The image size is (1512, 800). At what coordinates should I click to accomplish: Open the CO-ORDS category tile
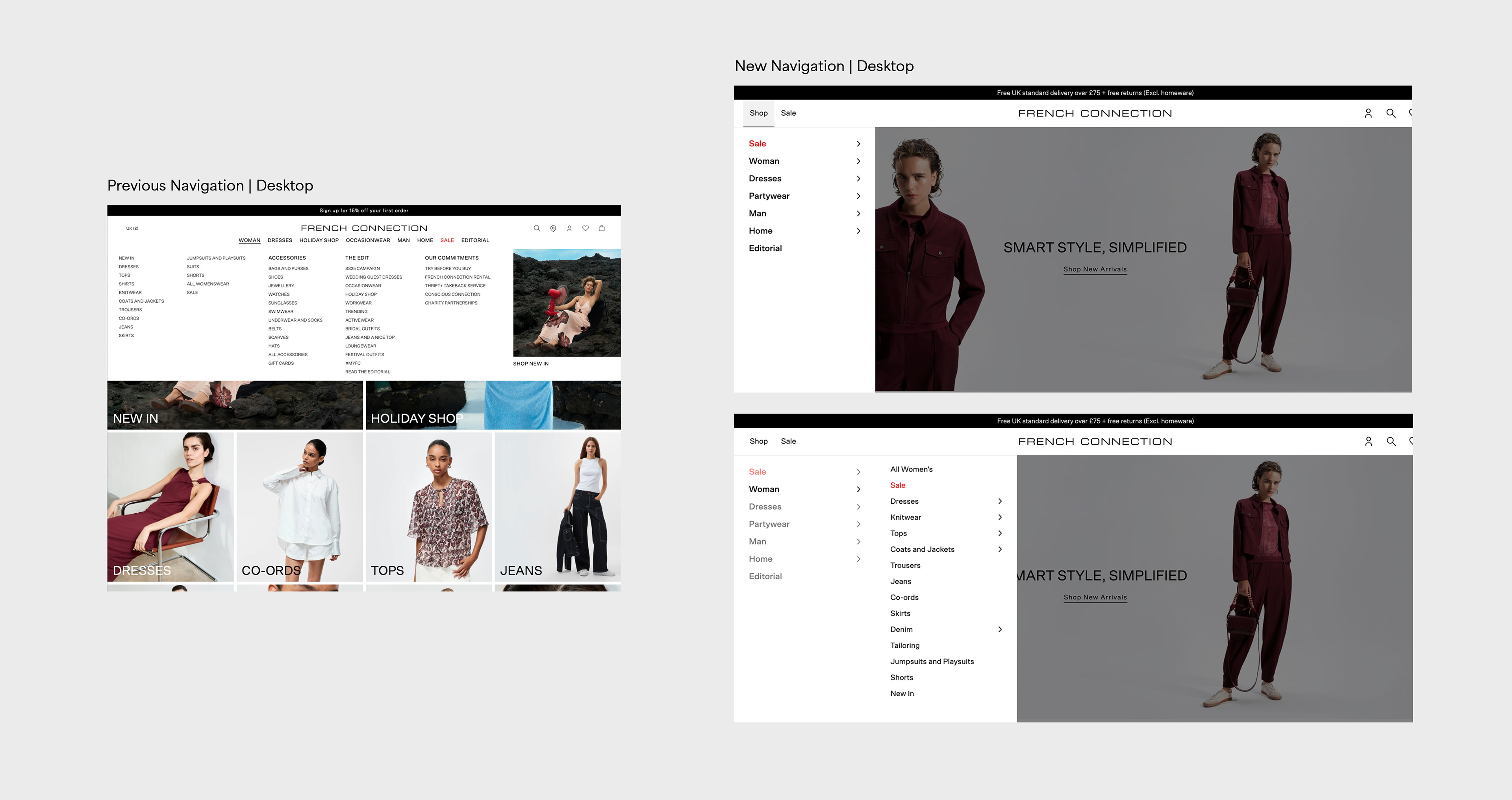click(x=299, y=507)
